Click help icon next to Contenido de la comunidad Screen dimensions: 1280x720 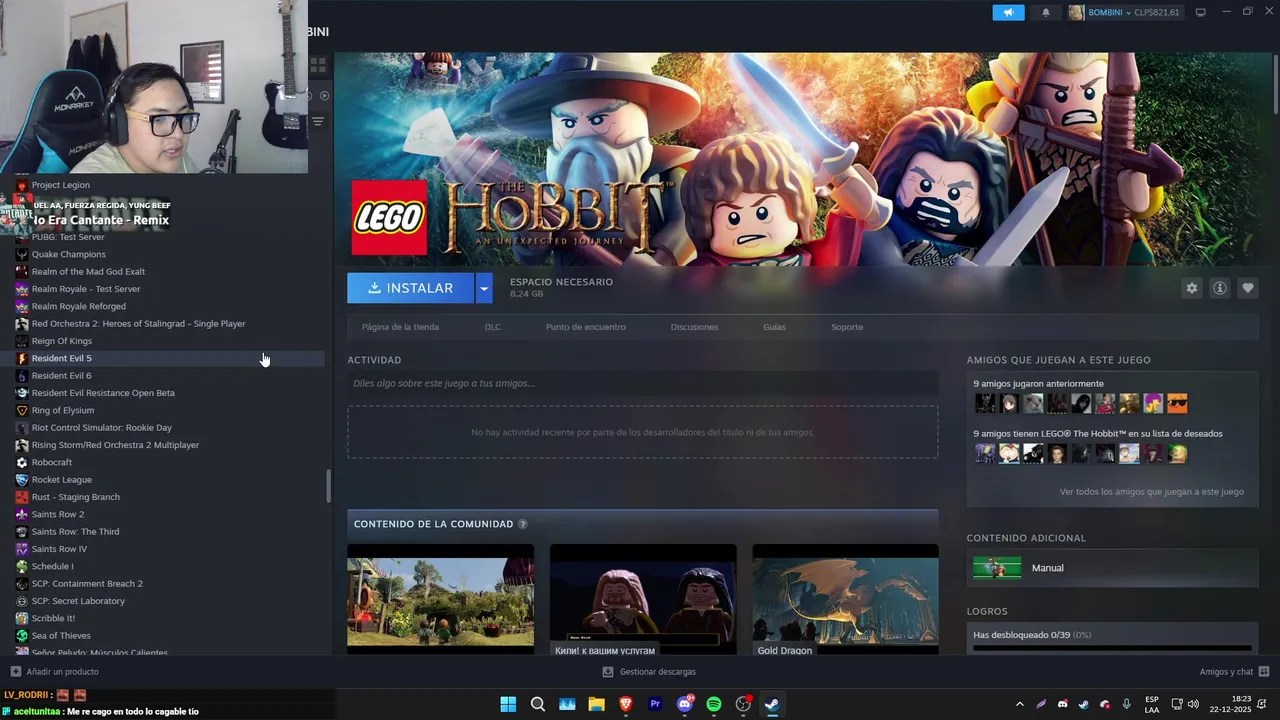523,524
